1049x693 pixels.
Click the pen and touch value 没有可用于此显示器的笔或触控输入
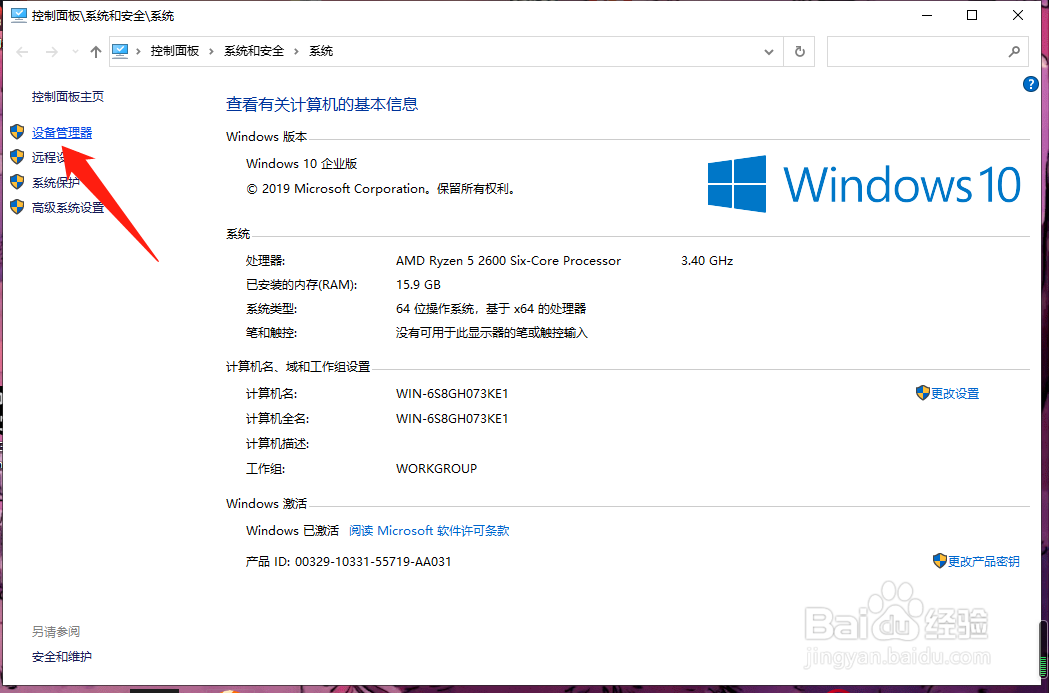click(492, 332)
